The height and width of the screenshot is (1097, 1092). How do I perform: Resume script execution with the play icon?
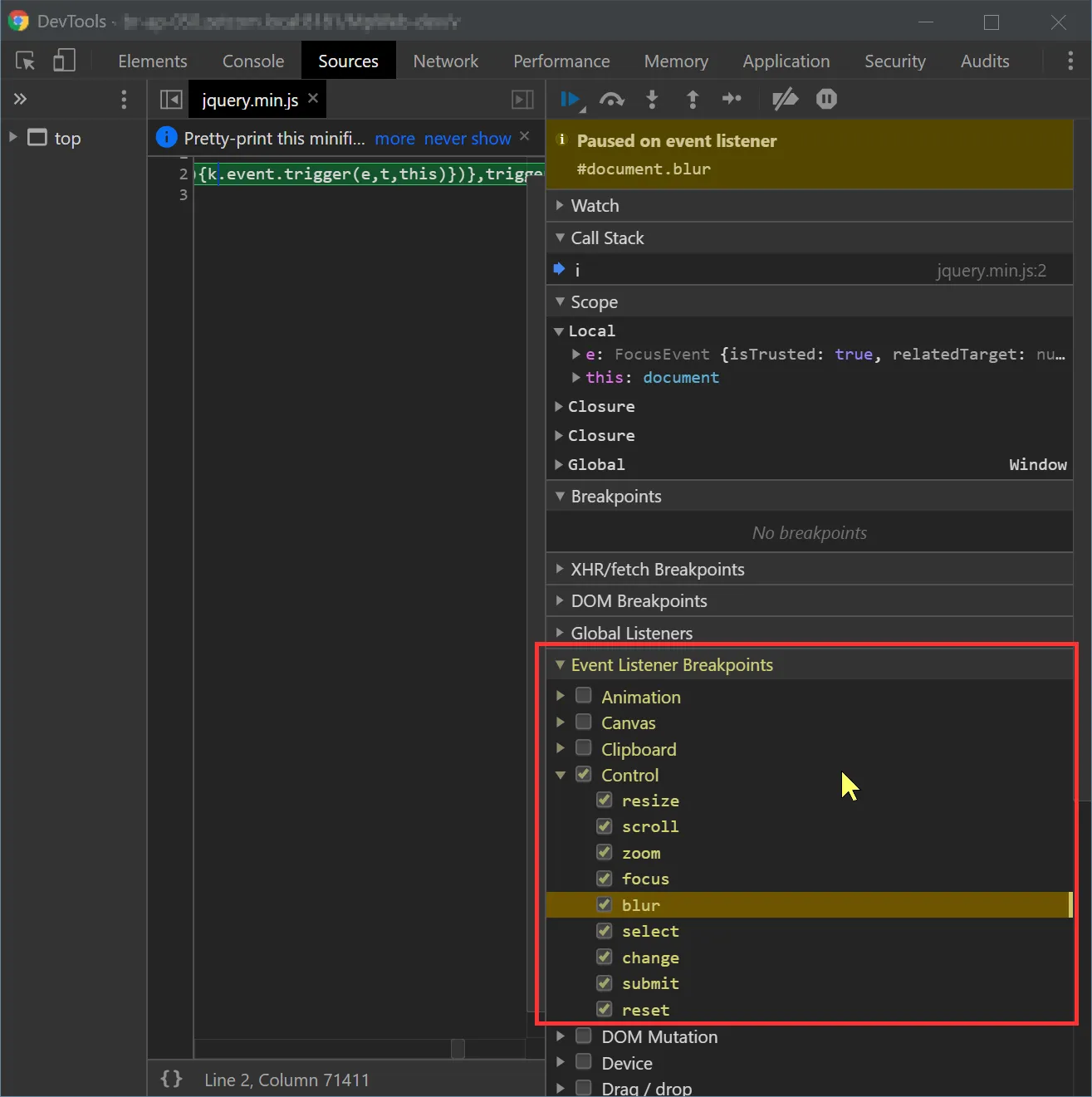[x=570, y=100]
